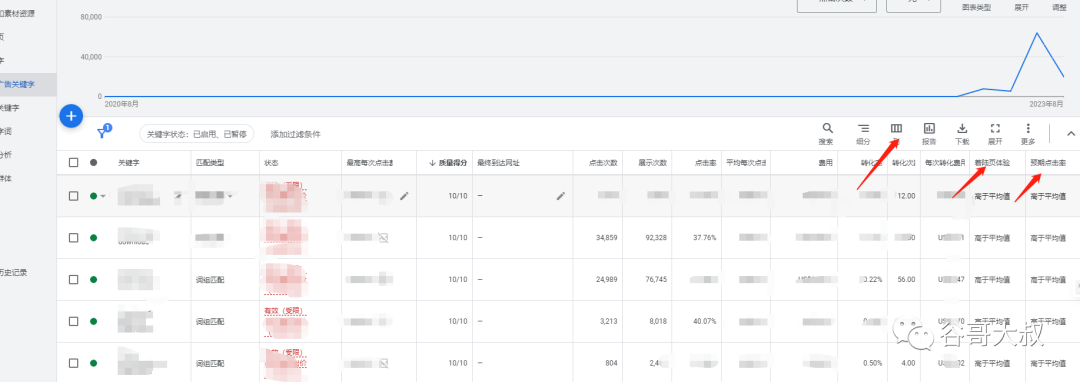Open 历史记录 in the sidebar
Screen dimensions: 1080x382
[x=14, y=273]
